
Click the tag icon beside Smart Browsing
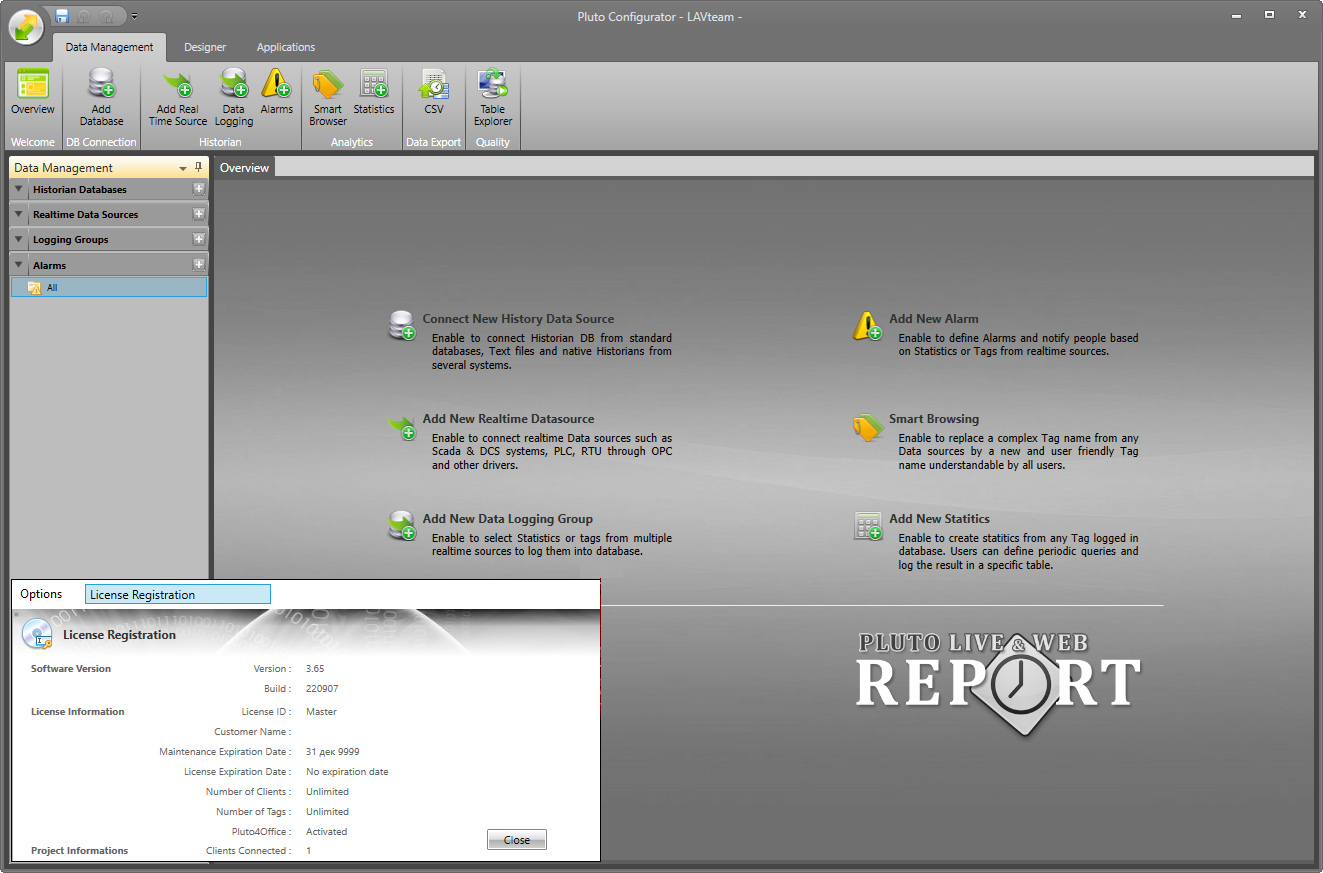tap(867, 426)
